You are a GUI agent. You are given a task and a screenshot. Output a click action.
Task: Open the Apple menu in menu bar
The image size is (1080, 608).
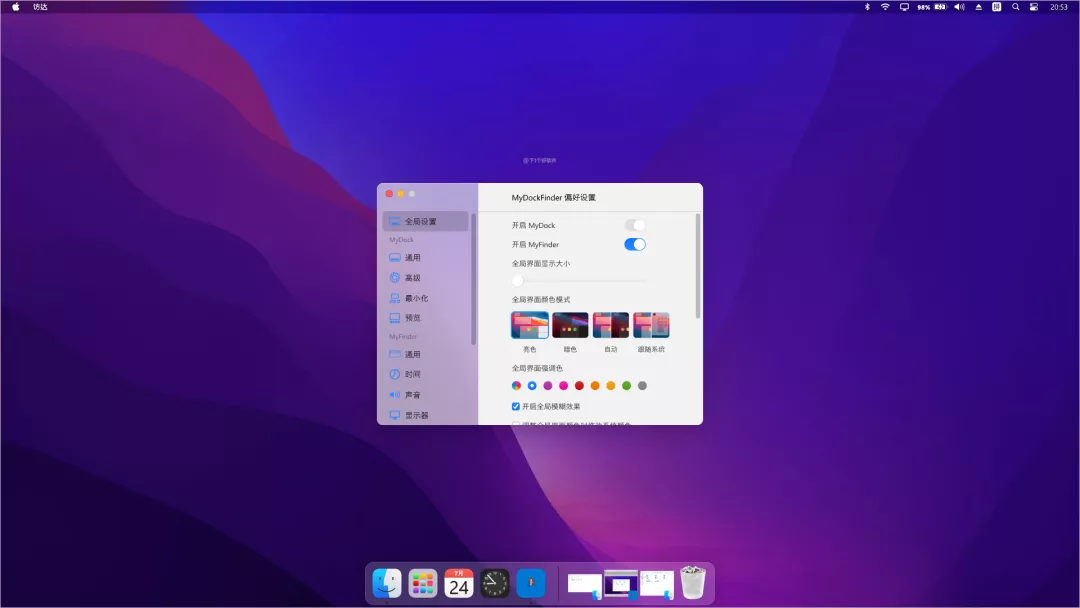14,7
